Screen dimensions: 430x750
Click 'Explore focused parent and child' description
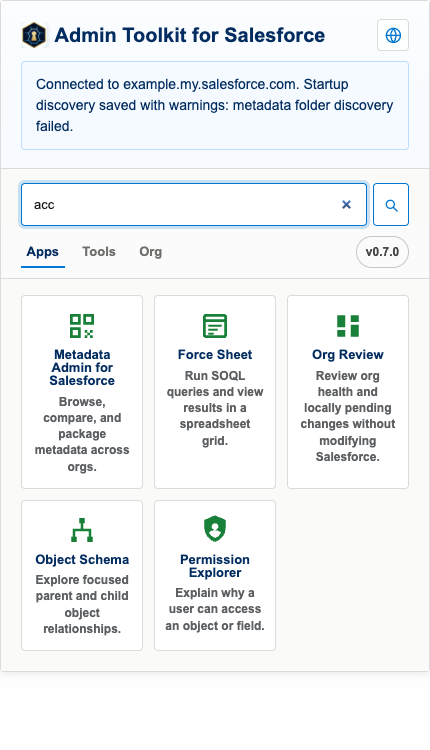82,604
